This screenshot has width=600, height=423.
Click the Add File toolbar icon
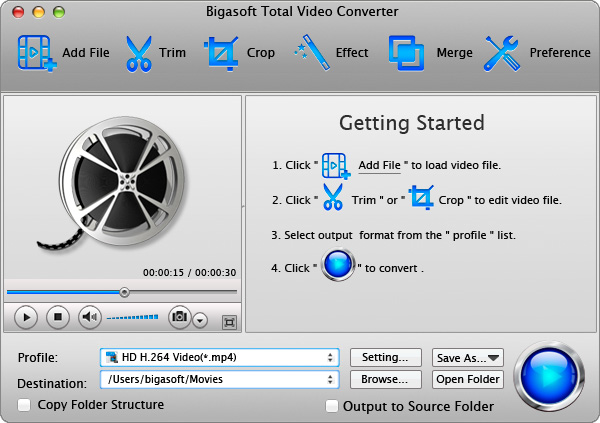point(36,53)
